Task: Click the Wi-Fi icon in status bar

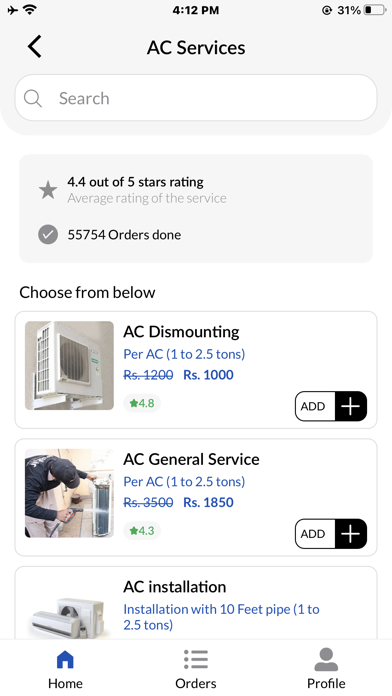Action: 30,9
